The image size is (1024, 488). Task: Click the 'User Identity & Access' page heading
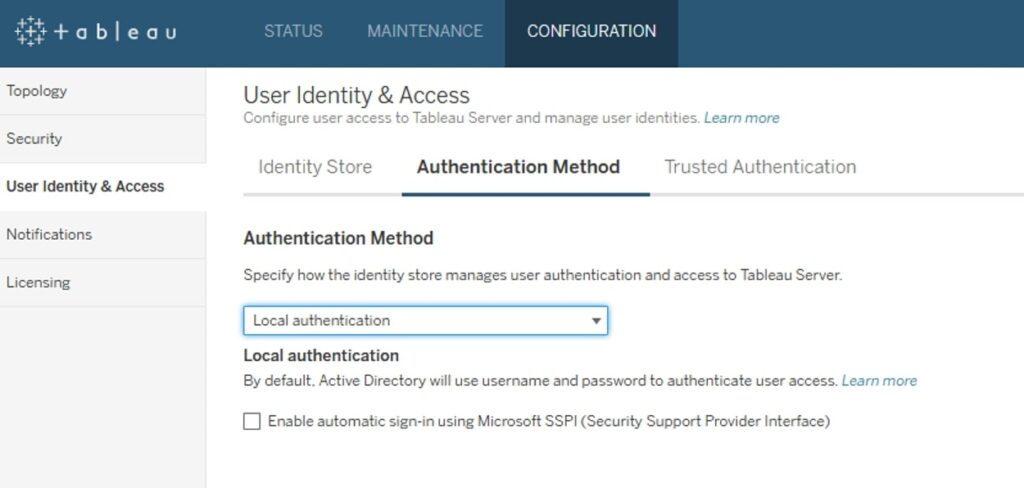pyautogui.click(x=357, y=95)
